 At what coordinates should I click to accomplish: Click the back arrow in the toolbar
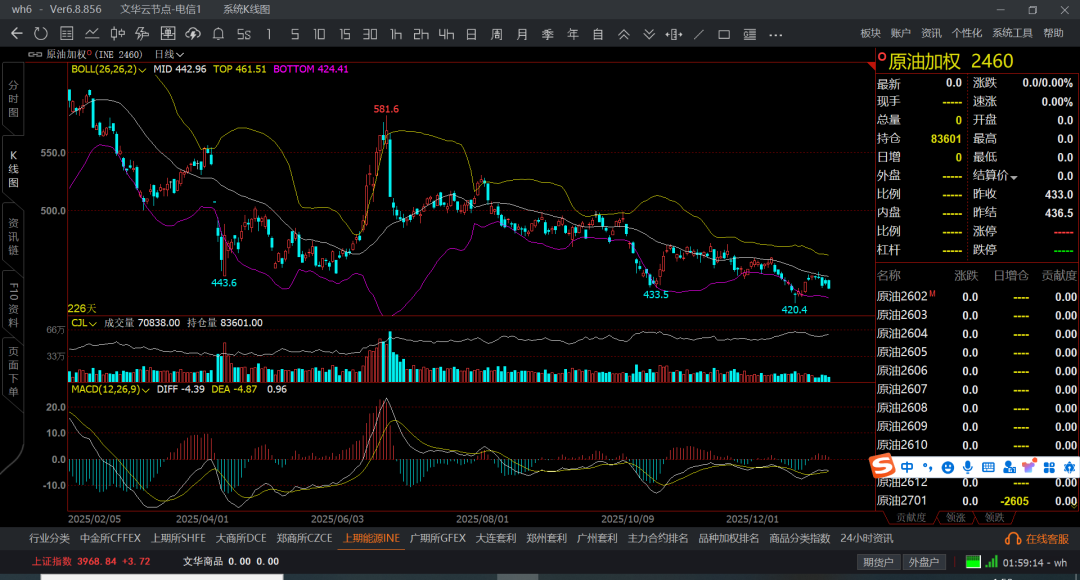coord(16,34)
